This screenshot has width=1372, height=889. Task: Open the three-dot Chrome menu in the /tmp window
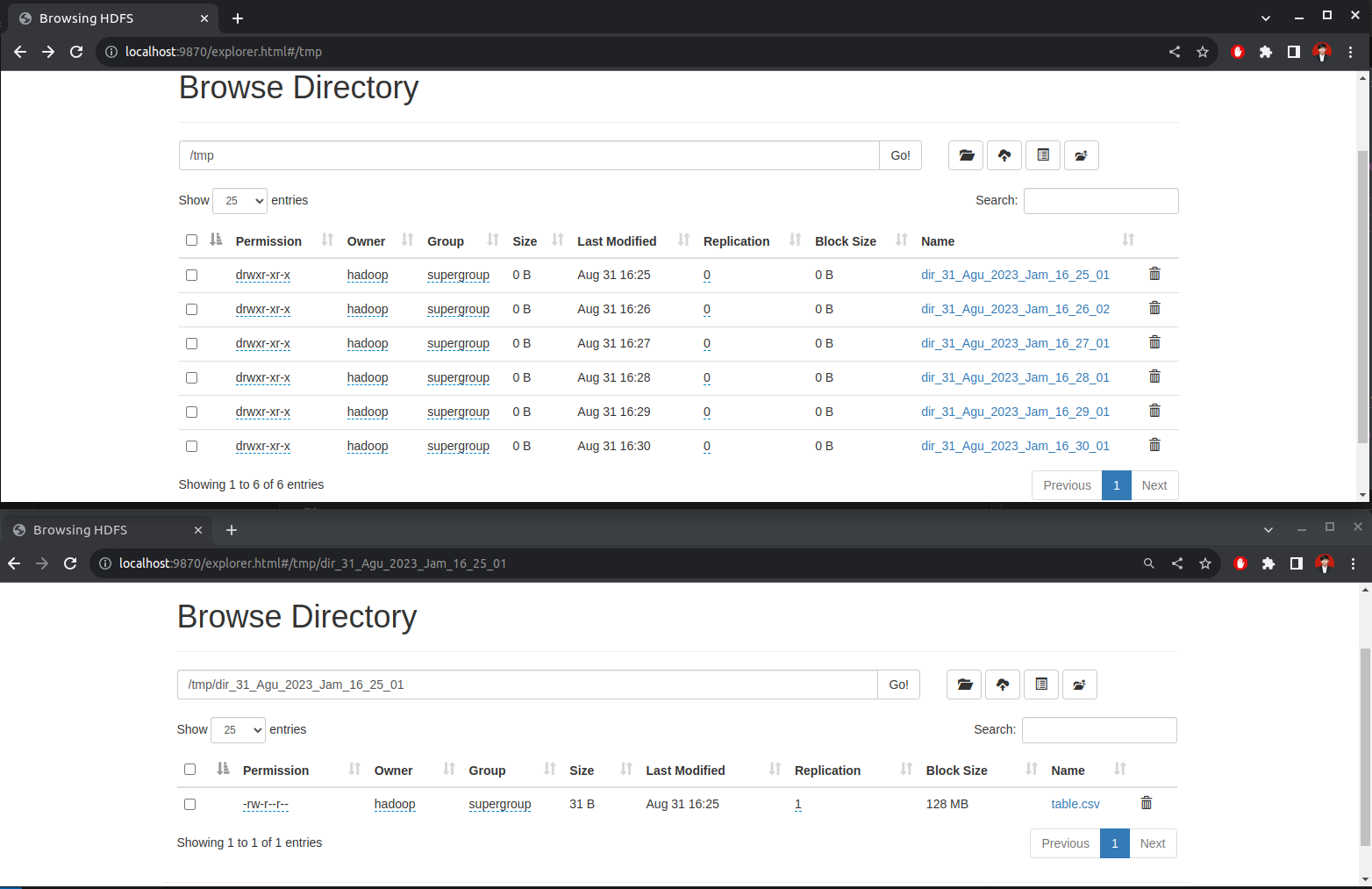pos(1351,52)
